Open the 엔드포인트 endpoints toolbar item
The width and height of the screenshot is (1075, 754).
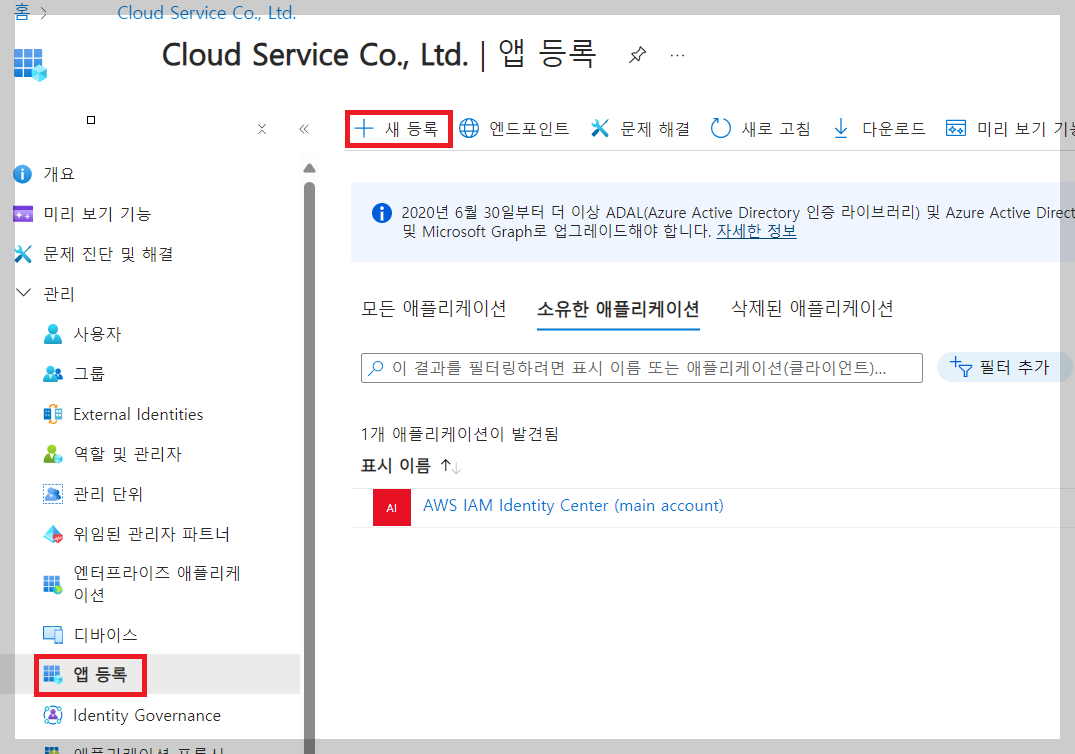pos(514,128)
